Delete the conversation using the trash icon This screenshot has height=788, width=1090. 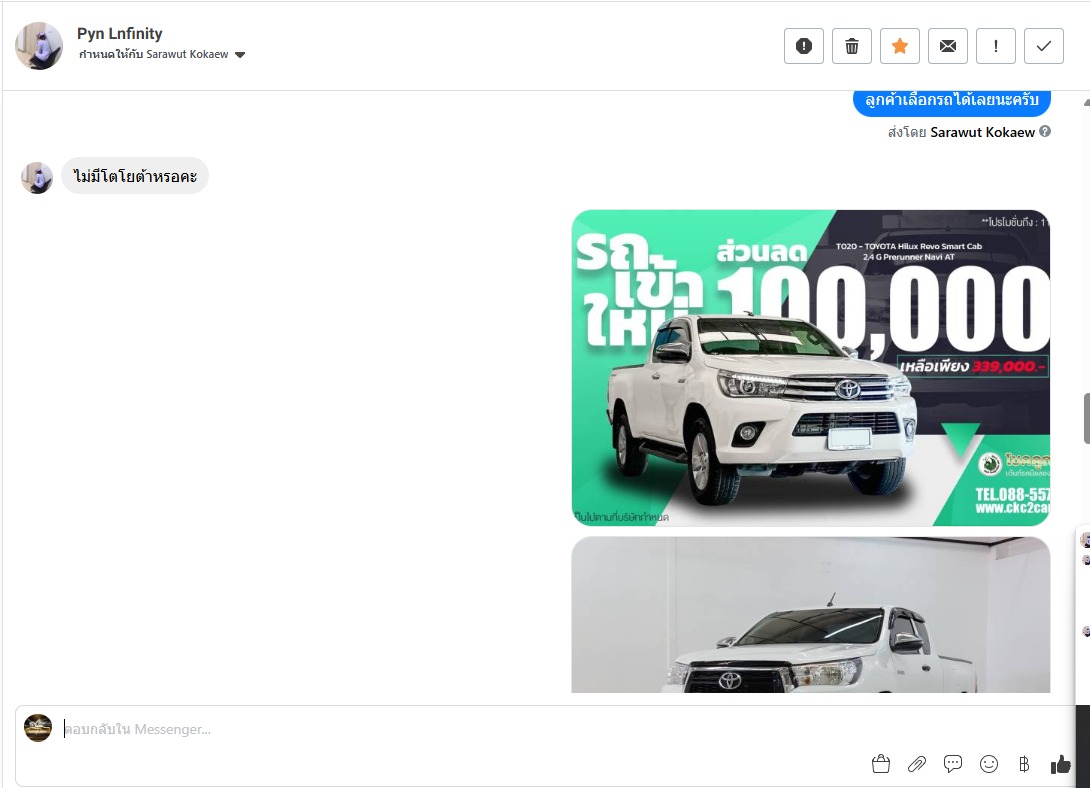pyautogui.click(x=852, y=46)
